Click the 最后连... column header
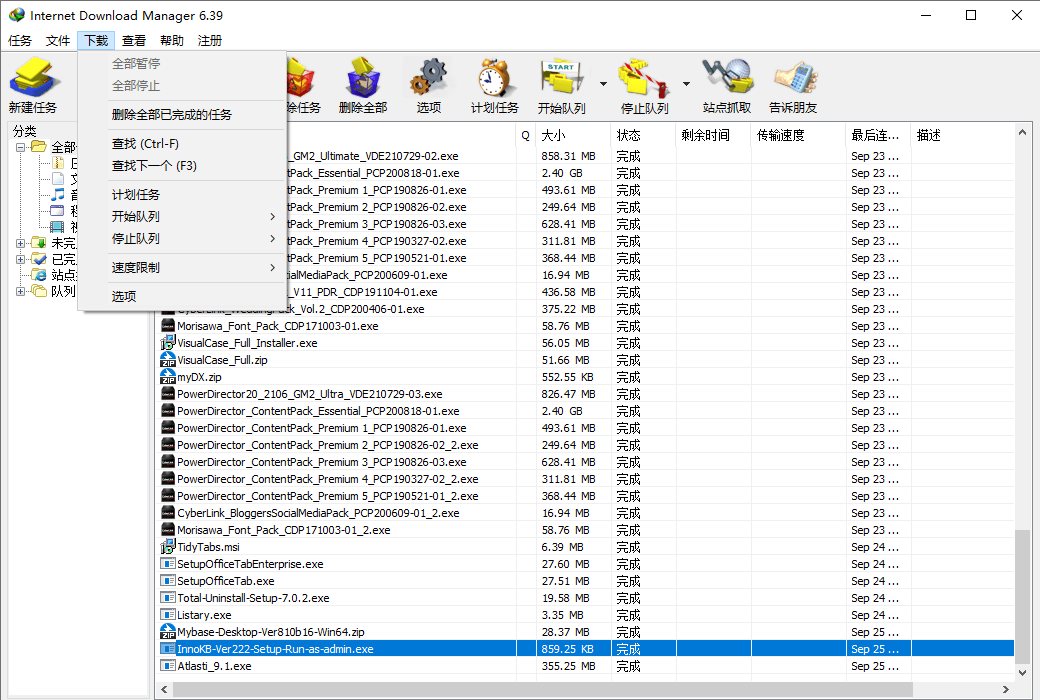 tap(878, 135)
